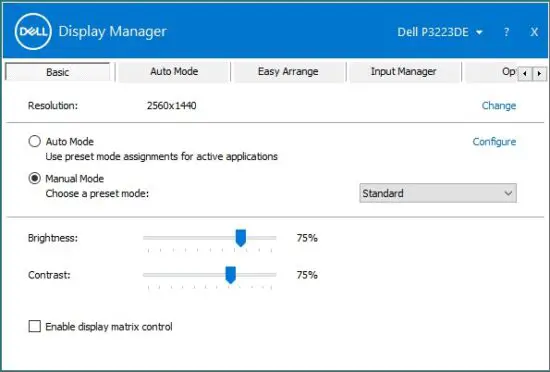550x372 pixels.
Task: Open the Easy Arrange tab
Action: (288, 72)
